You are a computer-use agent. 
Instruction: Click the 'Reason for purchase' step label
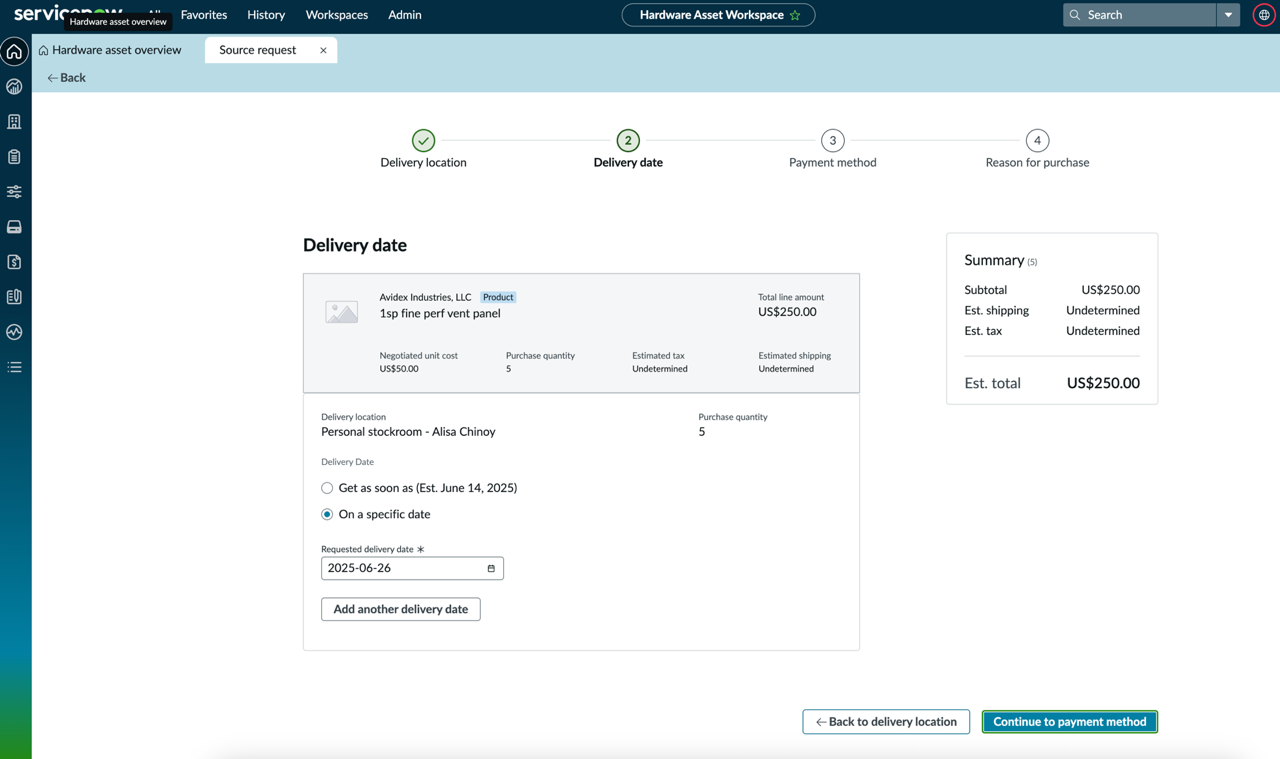pyautogui.click(x=1037, y=162)
